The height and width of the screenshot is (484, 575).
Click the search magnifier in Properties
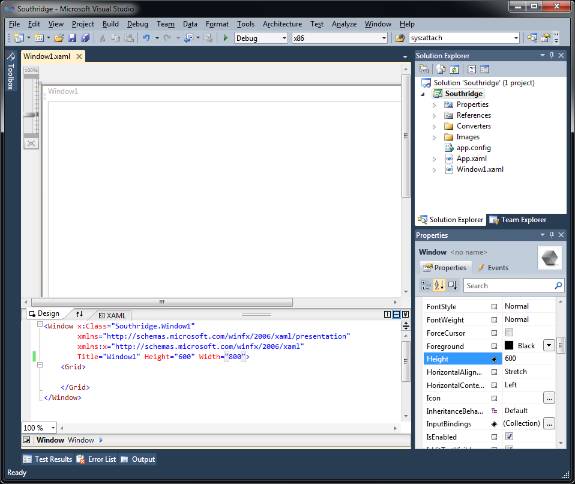point(558,285)
